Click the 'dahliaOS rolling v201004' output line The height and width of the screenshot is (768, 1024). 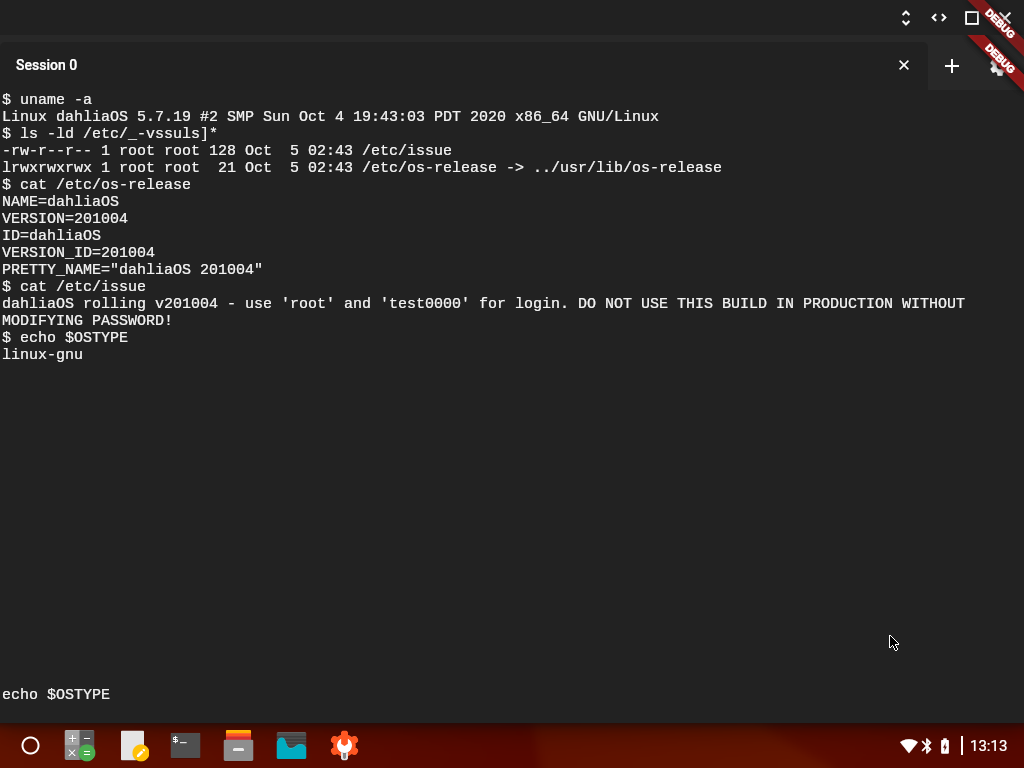483,303
